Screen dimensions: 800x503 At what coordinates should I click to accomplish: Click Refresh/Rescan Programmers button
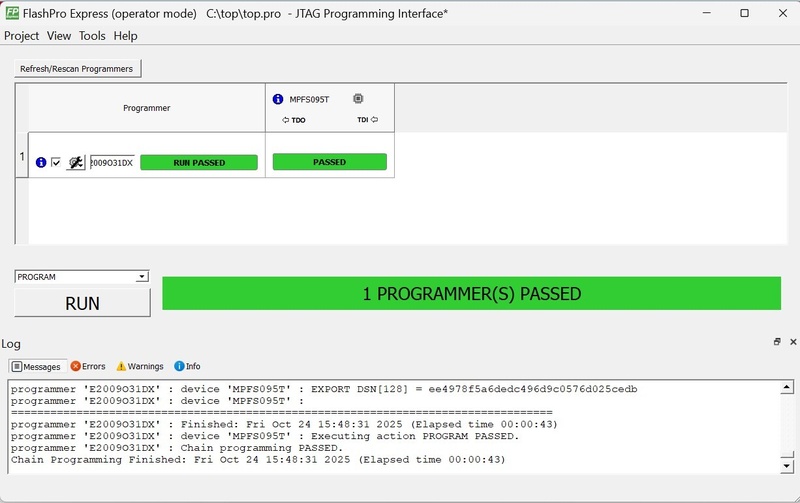(x=77, y=69)
